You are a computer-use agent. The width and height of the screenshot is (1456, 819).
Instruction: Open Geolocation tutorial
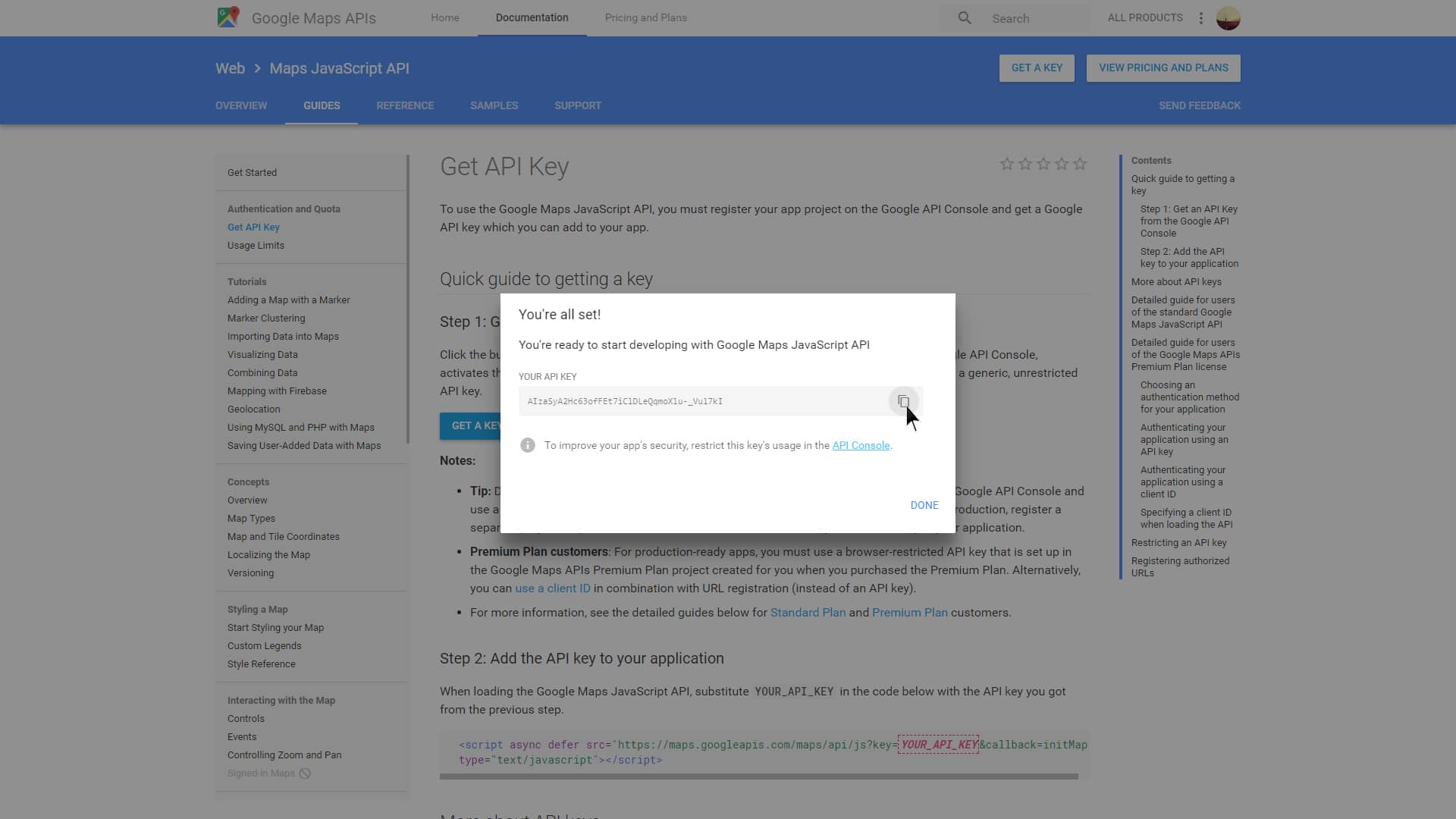coord(253,409)
